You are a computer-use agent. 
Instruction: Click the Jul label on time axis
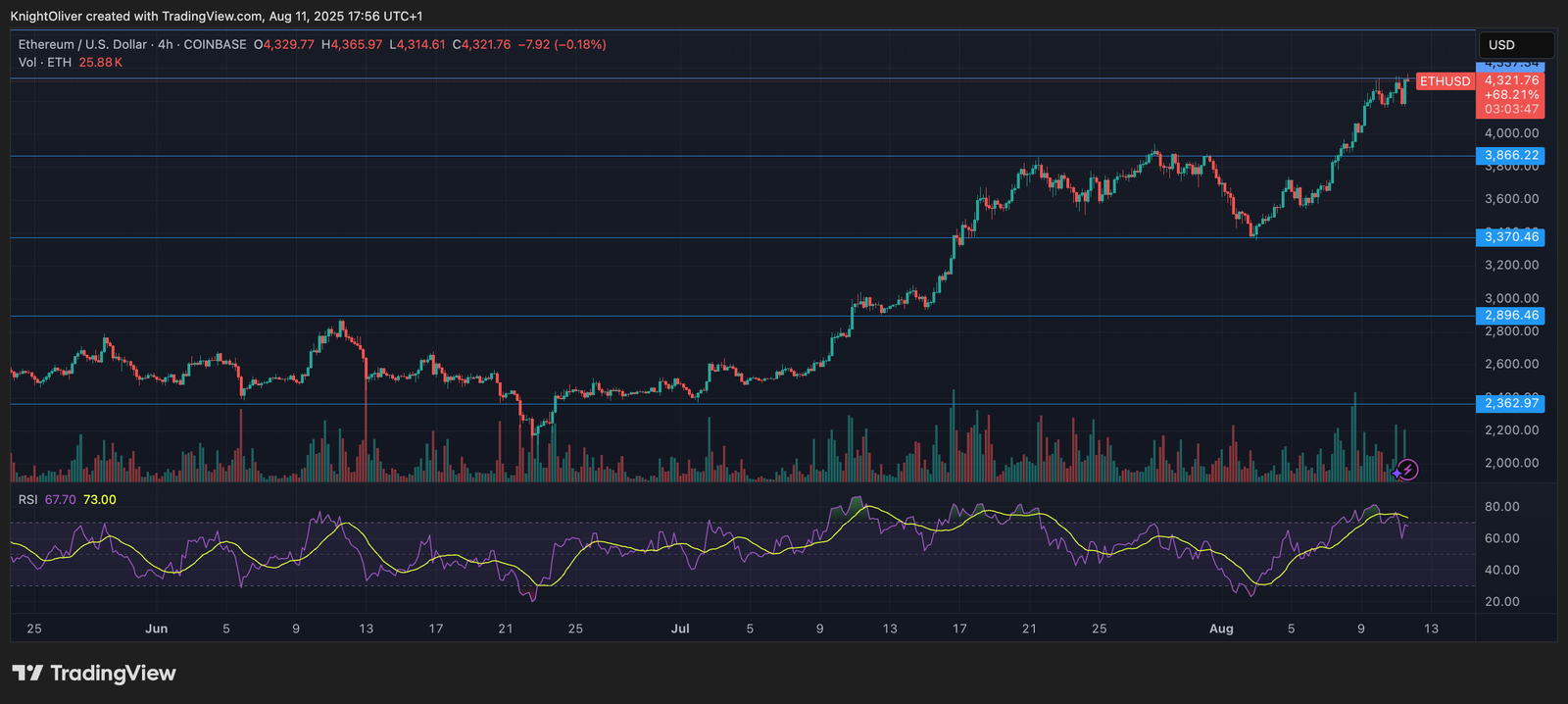click(x=680, y=629)
